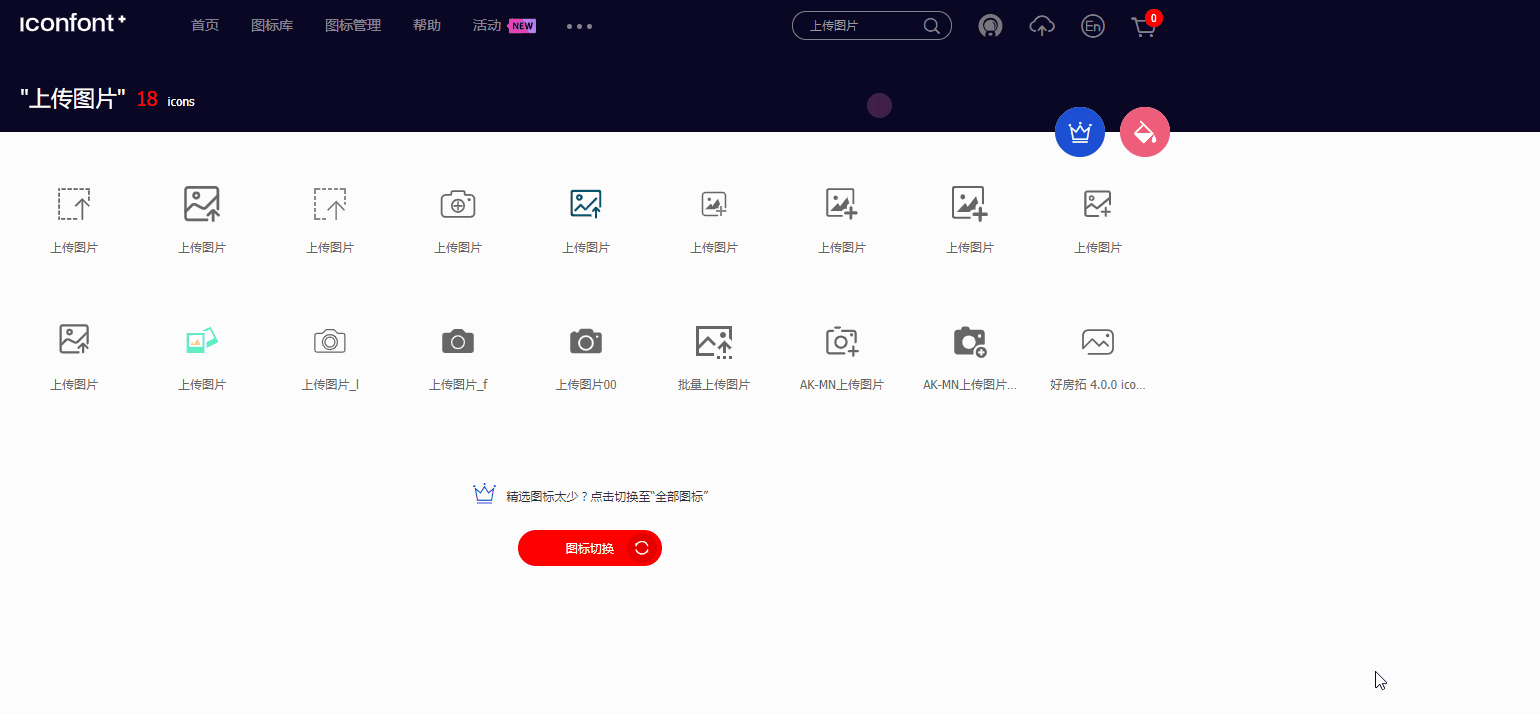Click the 批量上传图片 icon

coord(714,340)
